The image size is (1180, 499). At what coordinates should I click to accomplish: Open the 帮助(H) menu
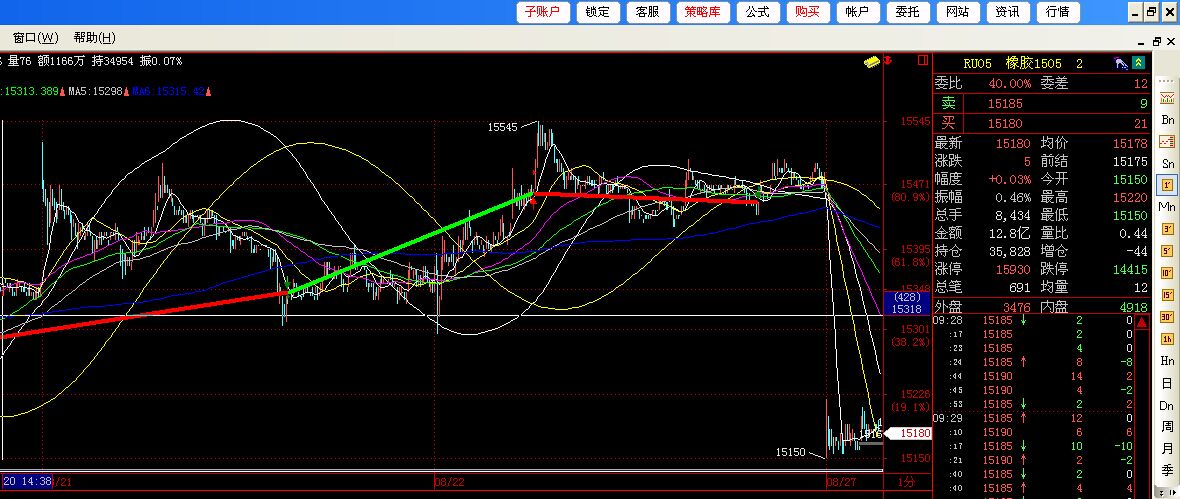94,38
